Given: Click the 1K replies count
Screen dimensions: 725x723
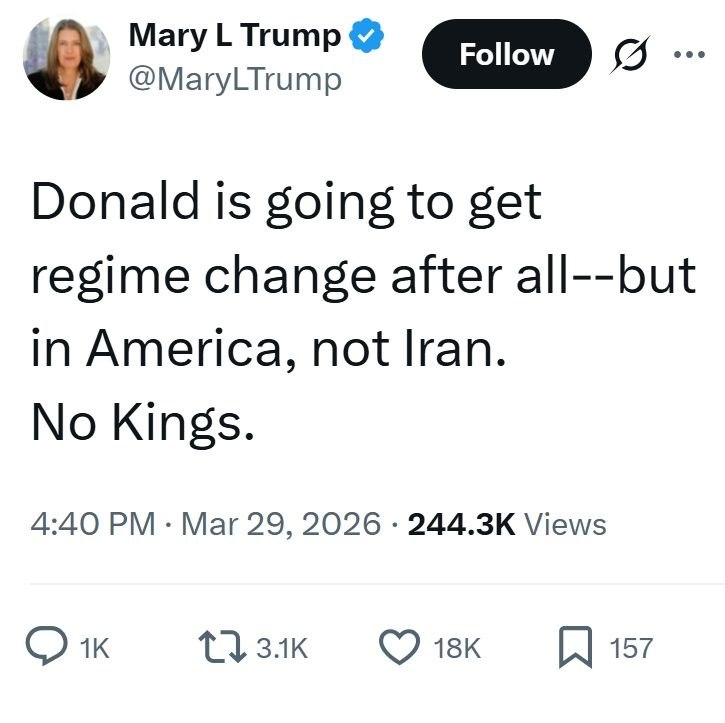Looking at the screenshot, I should [93, 648].
